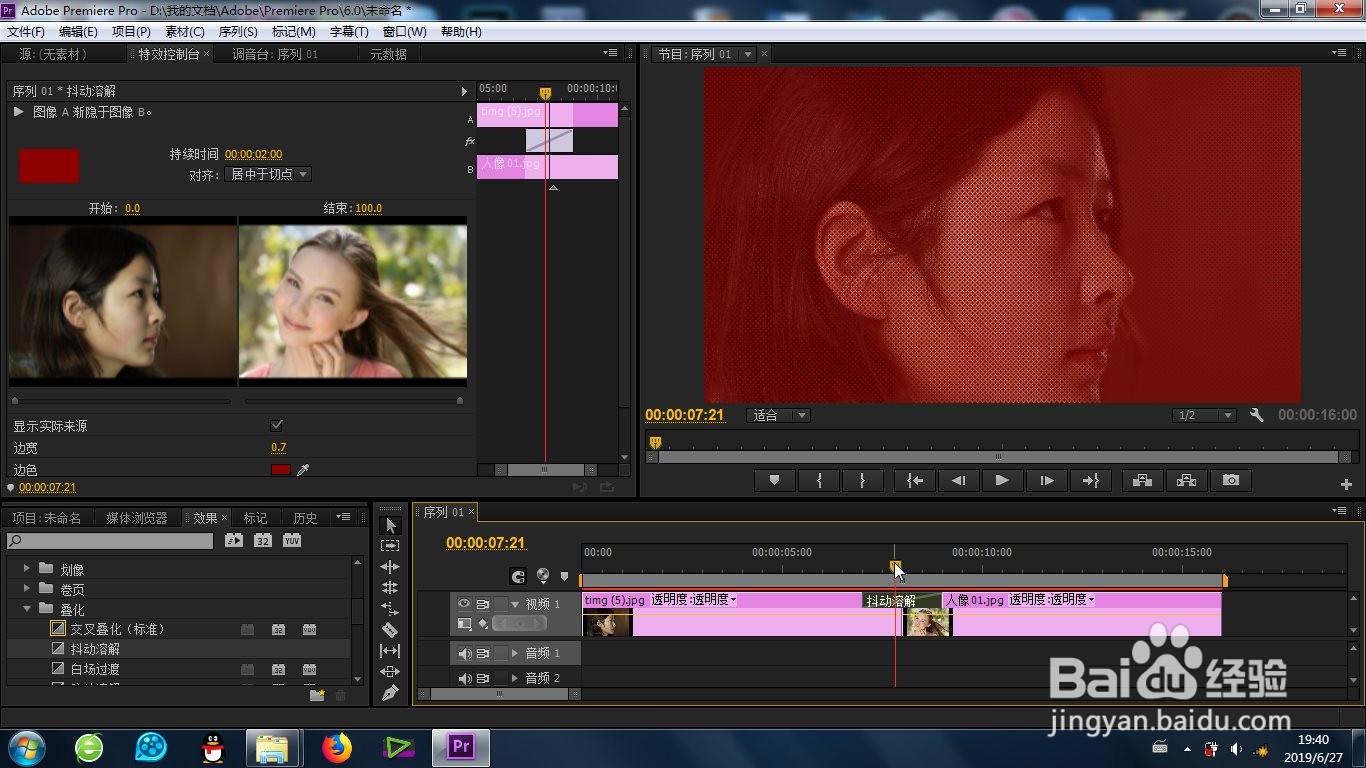Open 边色 dark red color swatch
Screen dimensions: 1366x768
point(281,470)
